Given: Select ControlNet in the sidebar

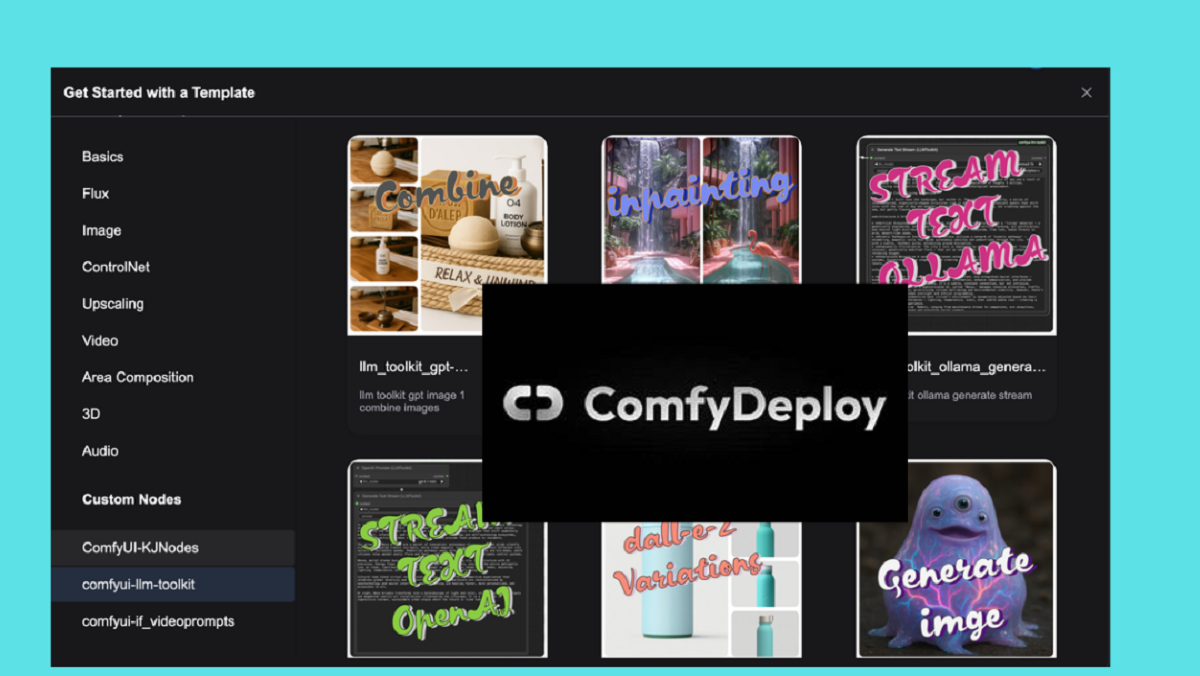Looking at the screenshot, I should tap(116, 267).
